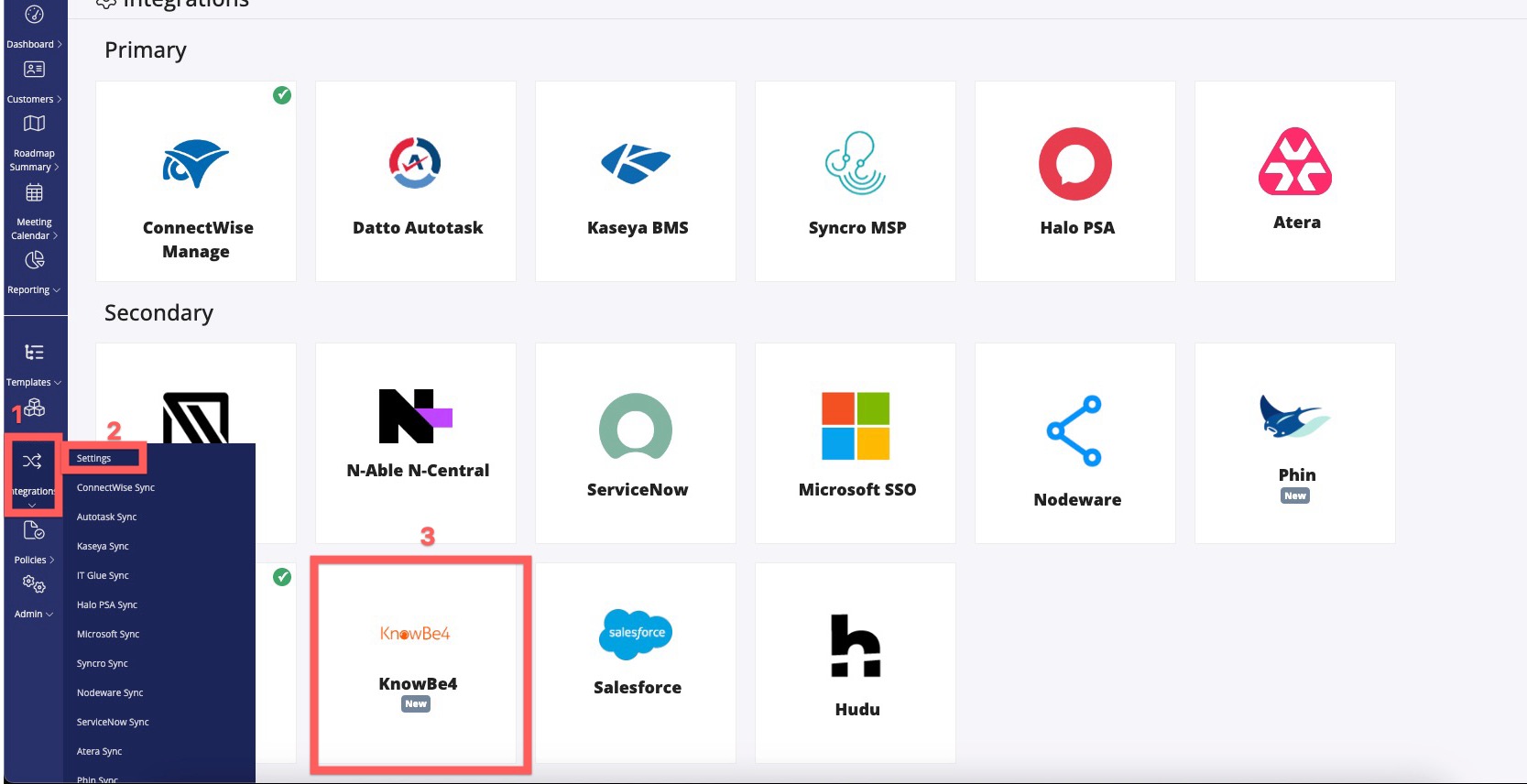
Task: Click the Hudu card title
Action: click(x=857, y=710)
